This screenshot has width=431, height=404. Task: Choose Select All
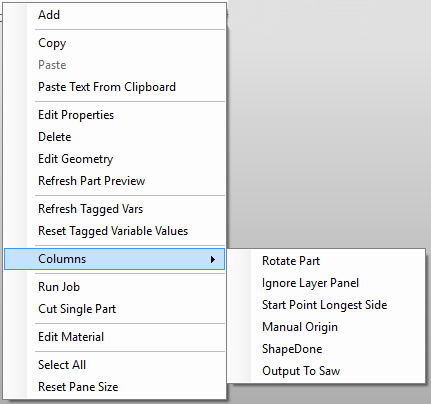pyautogui.click(x=114, y=365)
